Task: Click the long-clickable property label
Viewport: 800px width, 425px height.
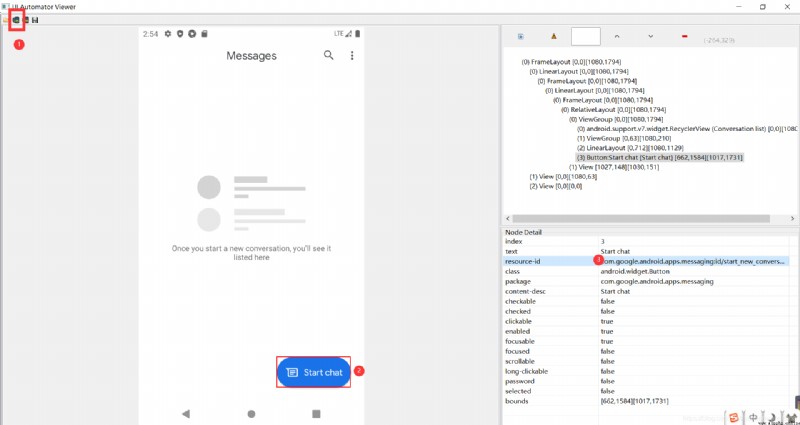Action: click(527, 371)
